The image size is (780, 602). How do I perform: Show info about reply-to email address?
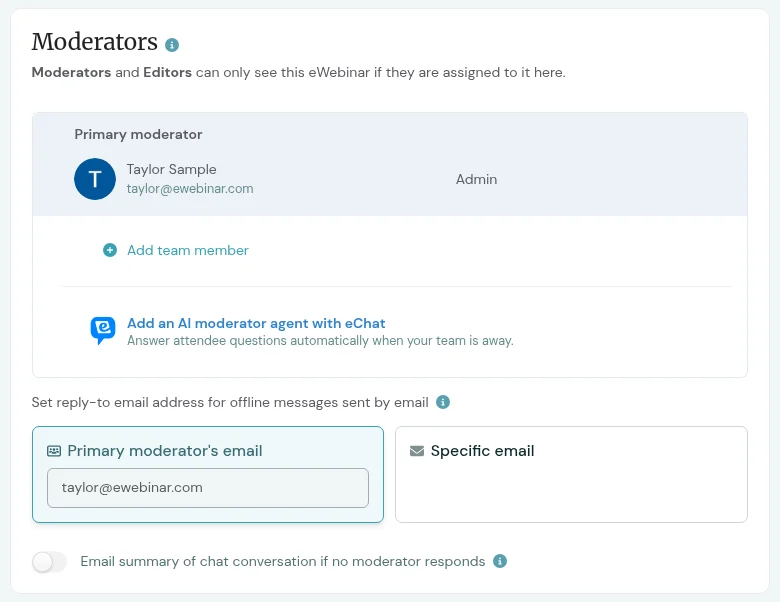point(443,402)
